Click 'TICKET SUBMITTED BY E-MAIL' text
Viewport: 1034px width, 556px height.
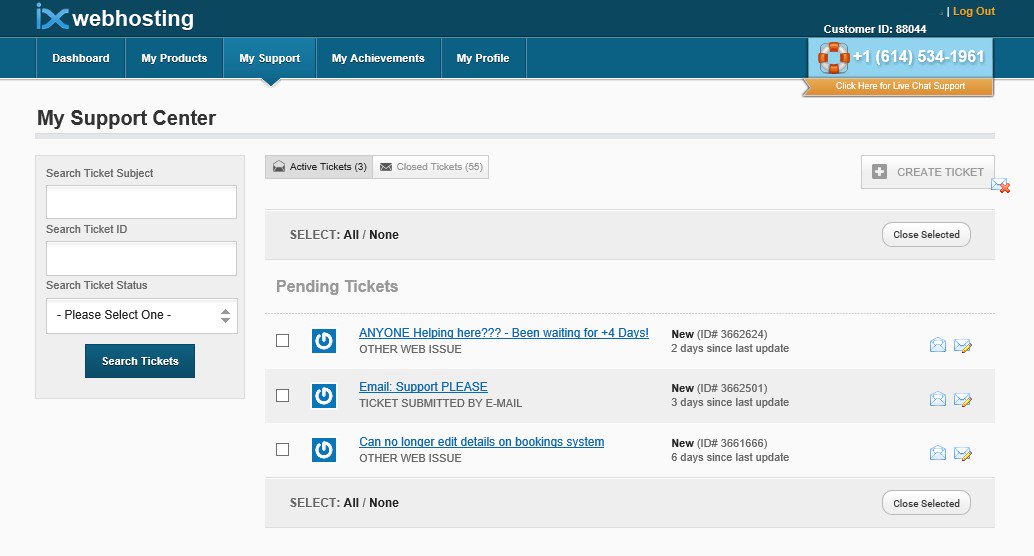coord(441,403)
